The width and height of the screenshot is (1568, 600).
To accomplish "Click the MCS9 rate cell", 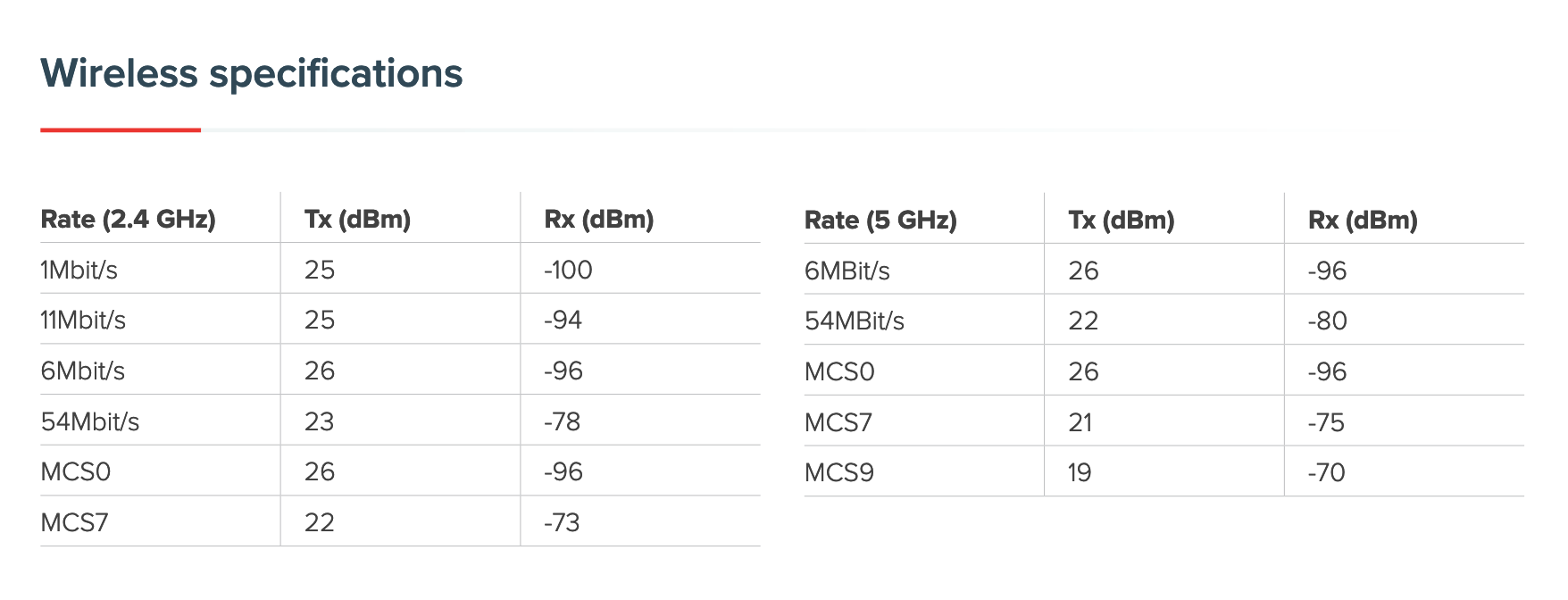I will point(839,472).
